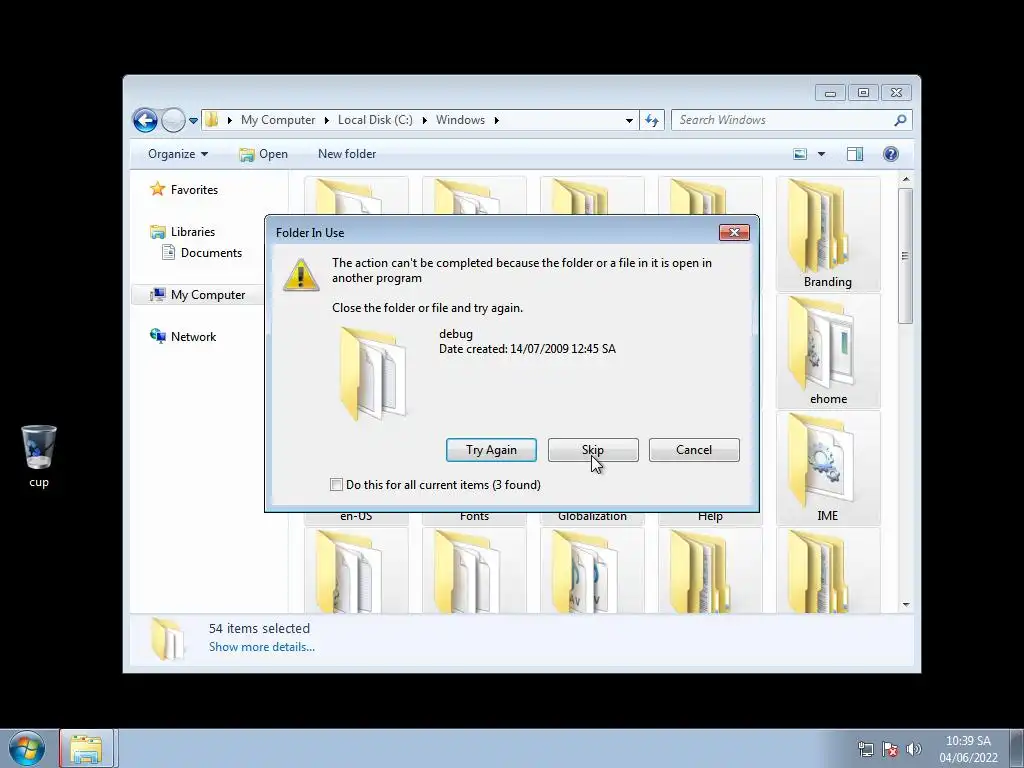
Task: Click the Forward navigation arrow
Action: click(x=173, y=120)
